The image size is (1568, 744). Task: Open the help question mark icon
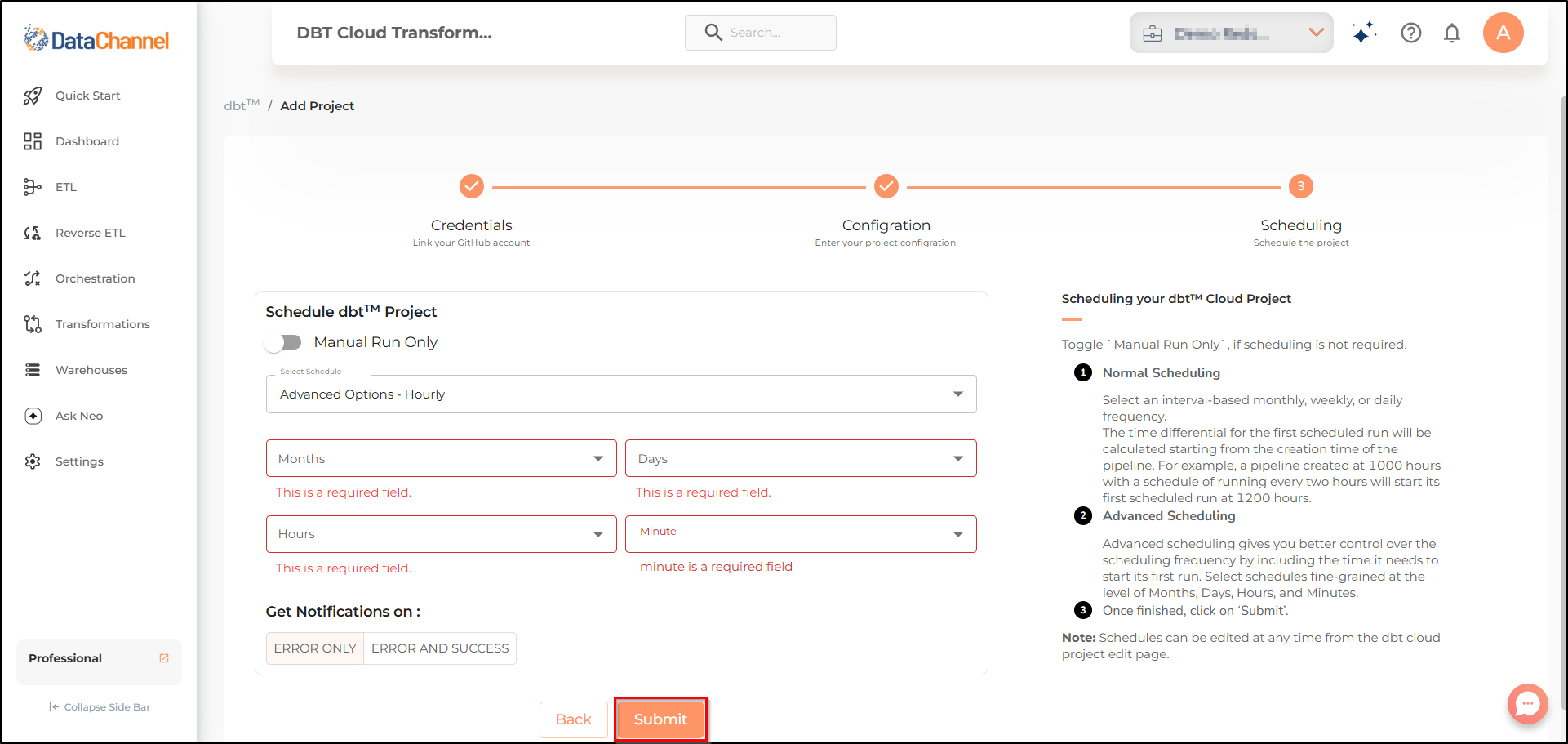1411,33
